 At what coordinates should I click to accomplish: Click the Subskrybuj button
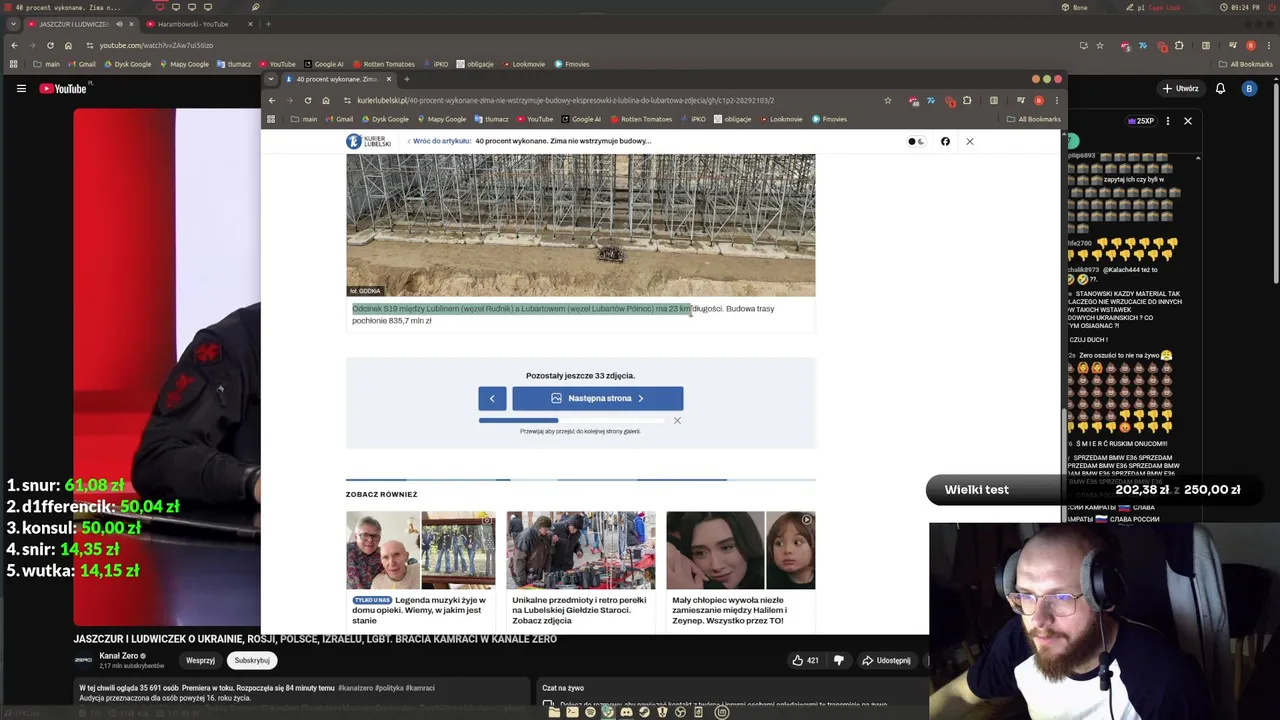[x=252, y=660]
